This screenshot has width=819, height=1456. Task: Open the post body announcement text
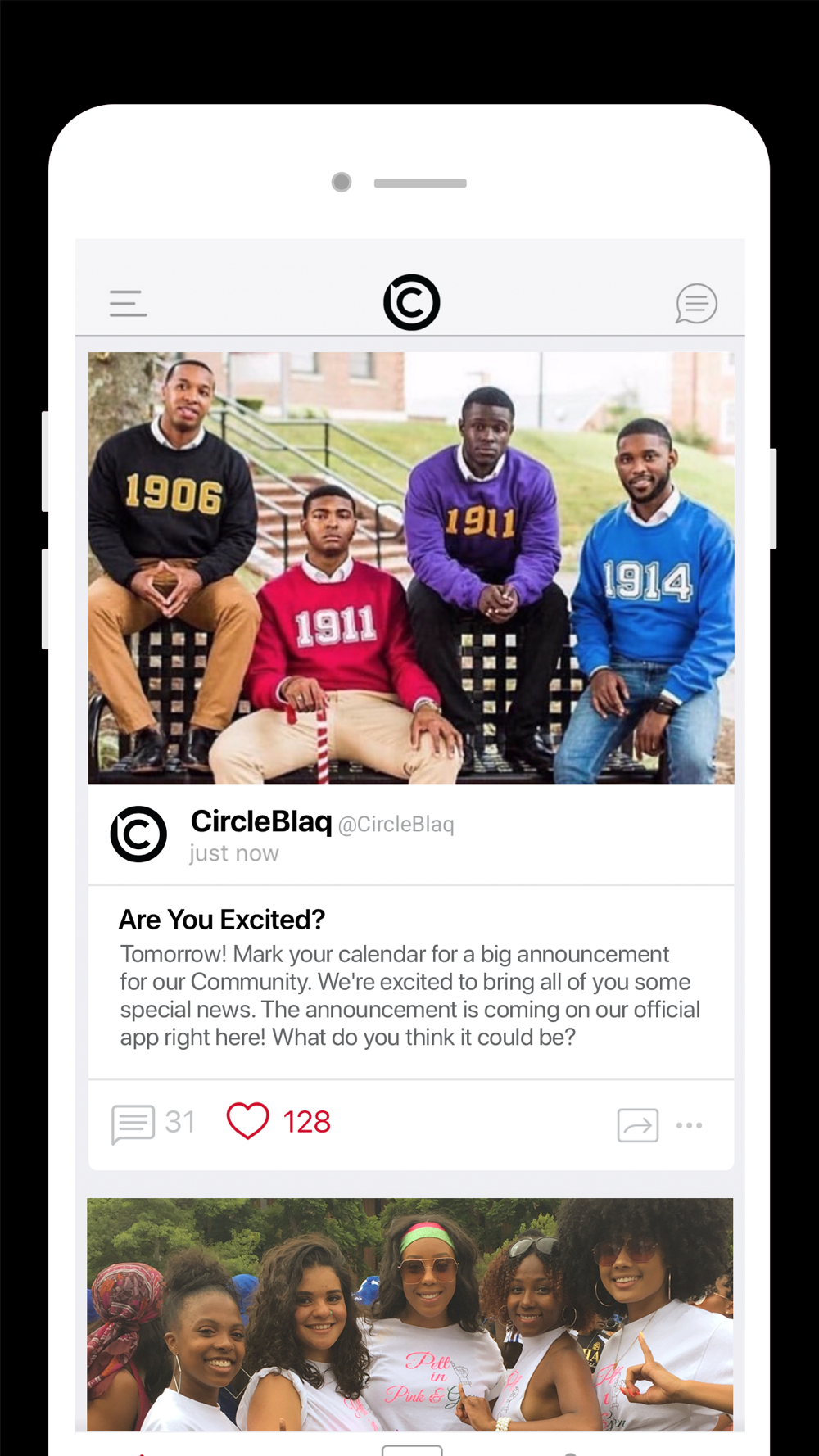(409, 996)
